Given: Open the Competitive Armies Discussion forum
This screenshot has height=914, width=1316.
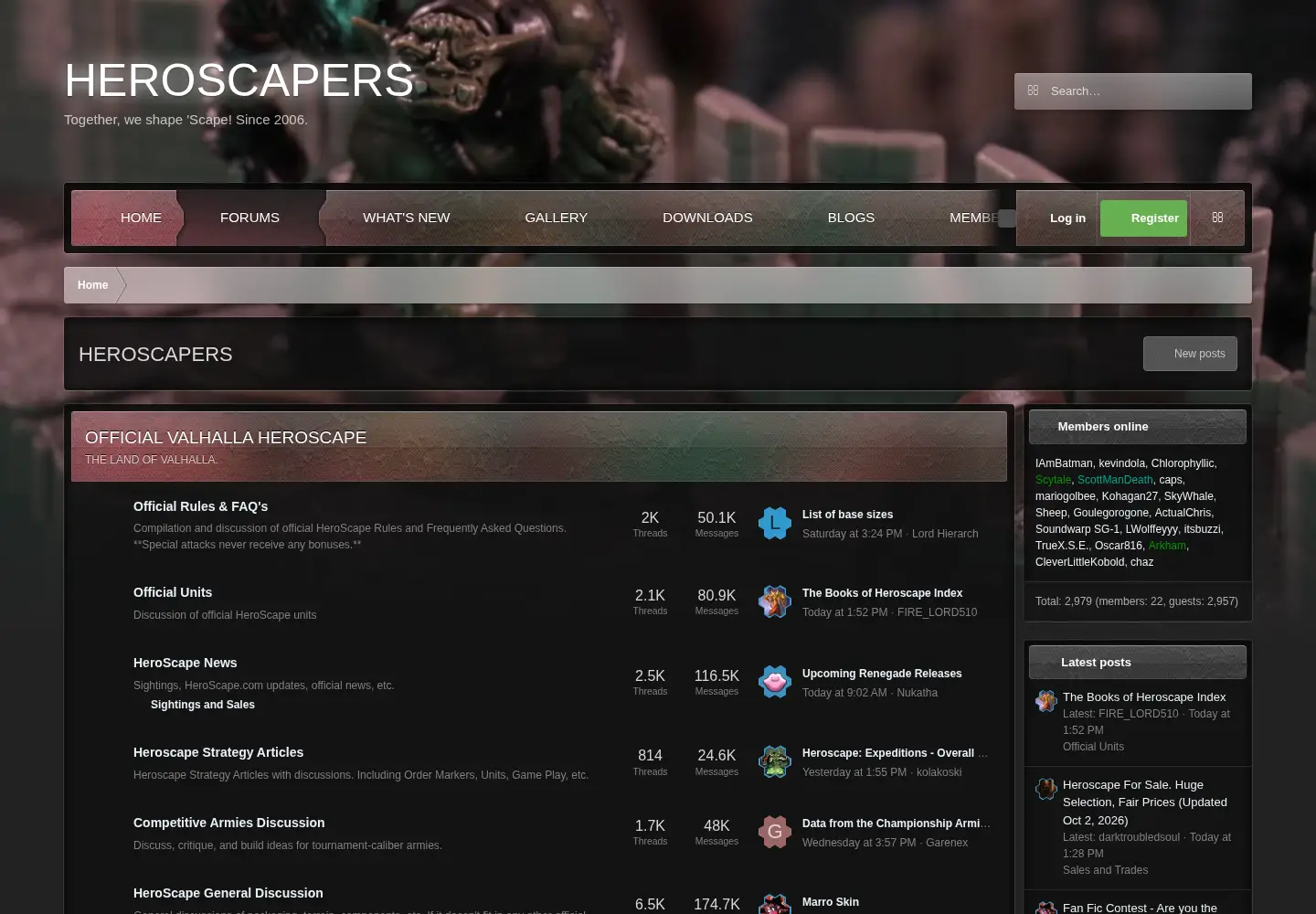Looking at the screenshot, I should (229, 823).
